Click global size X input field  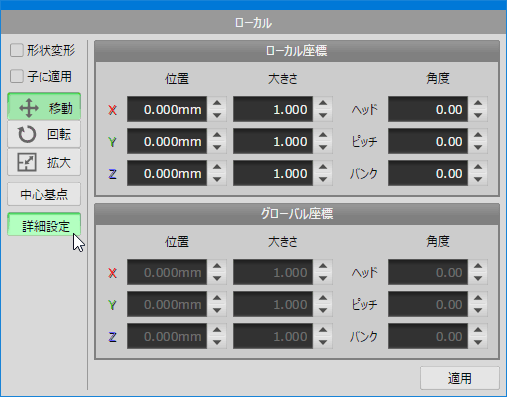(x=273, y=272)
